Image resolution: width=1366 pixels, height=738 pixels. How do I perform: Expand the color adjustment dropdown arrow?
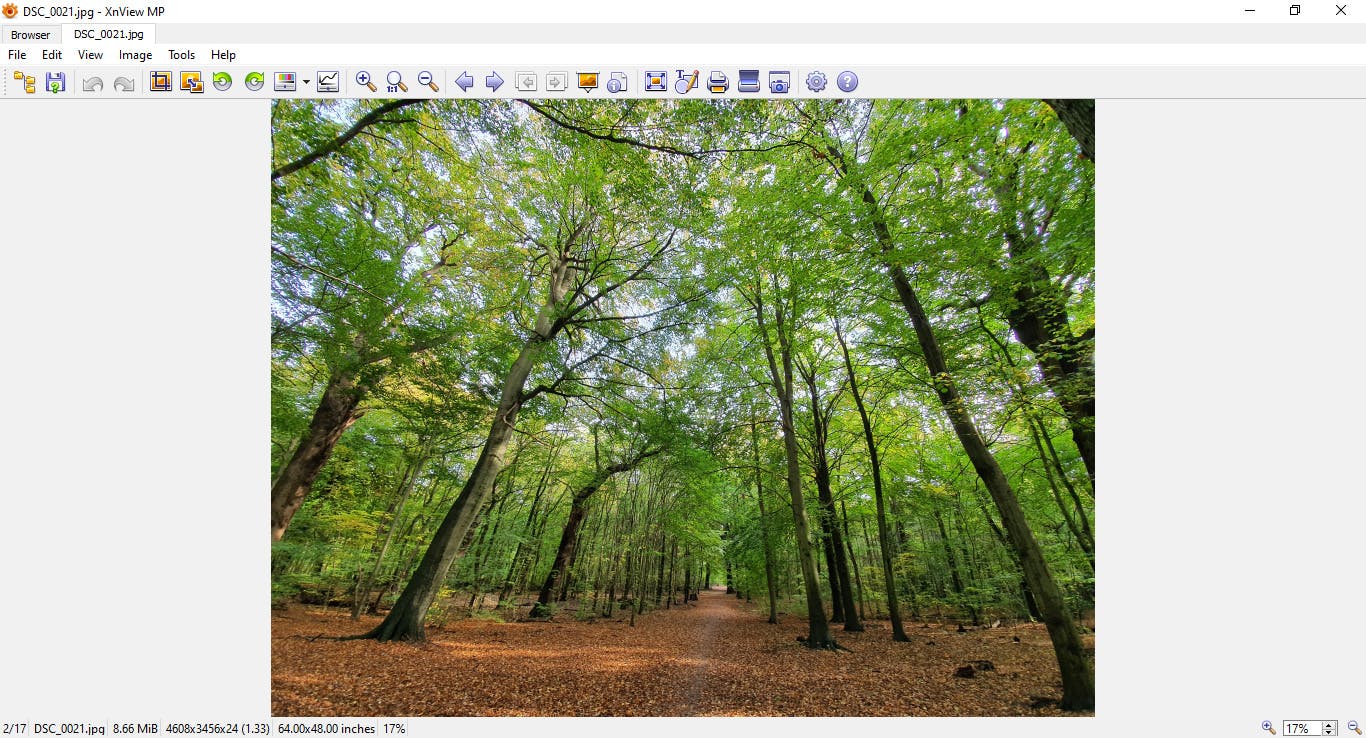(305, 83)
